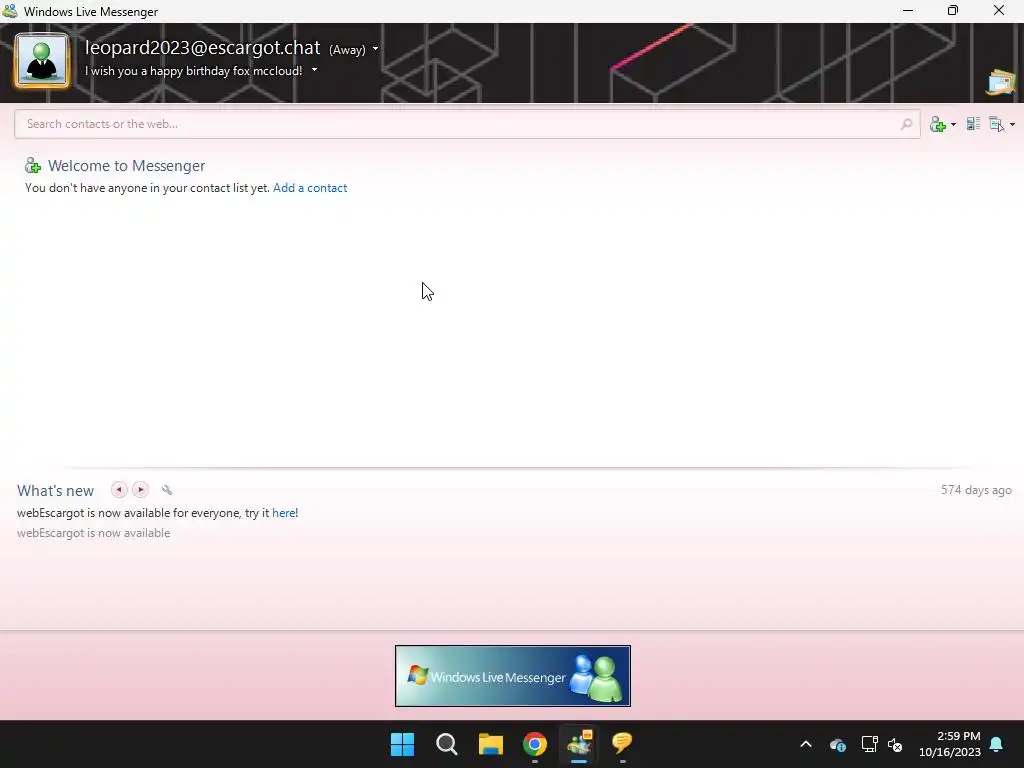Open the taskbar Search
The image size is (1024, 768).
(x=447, y=744)
